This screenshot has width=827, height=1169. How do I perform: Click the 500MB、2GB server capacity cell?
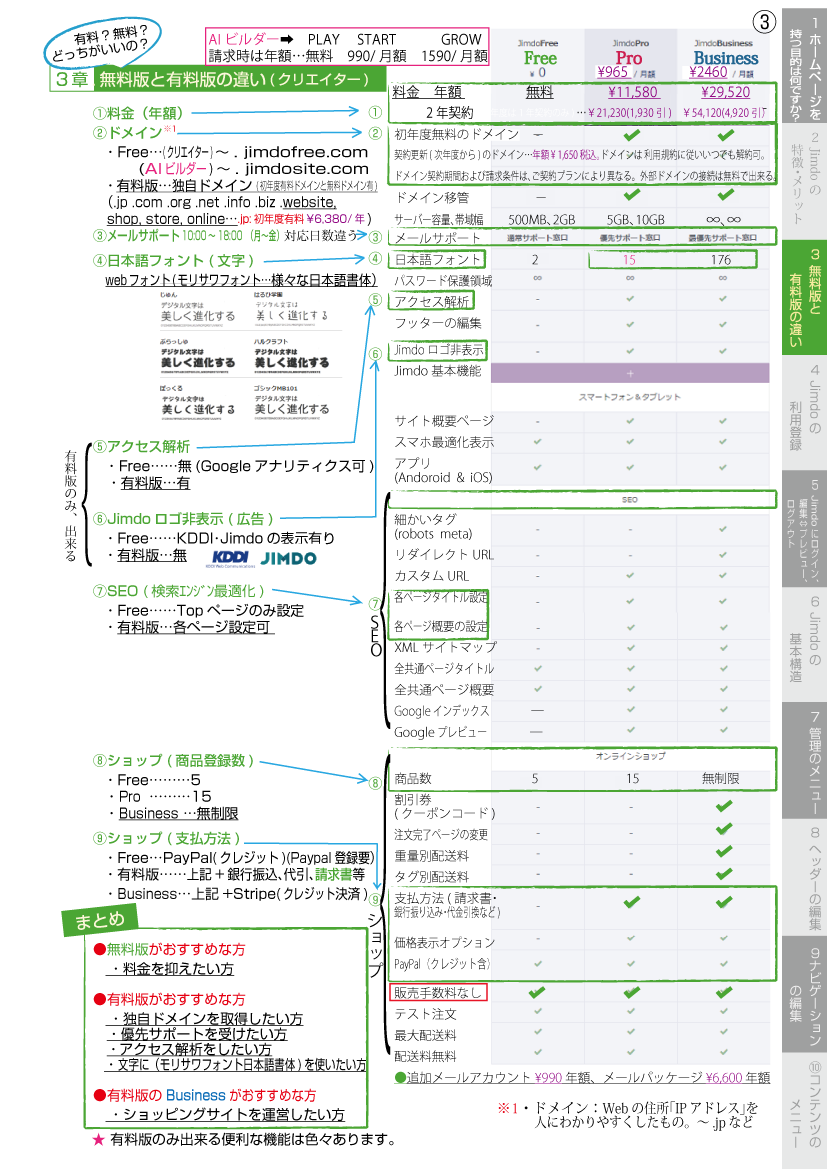coord(541,220)
